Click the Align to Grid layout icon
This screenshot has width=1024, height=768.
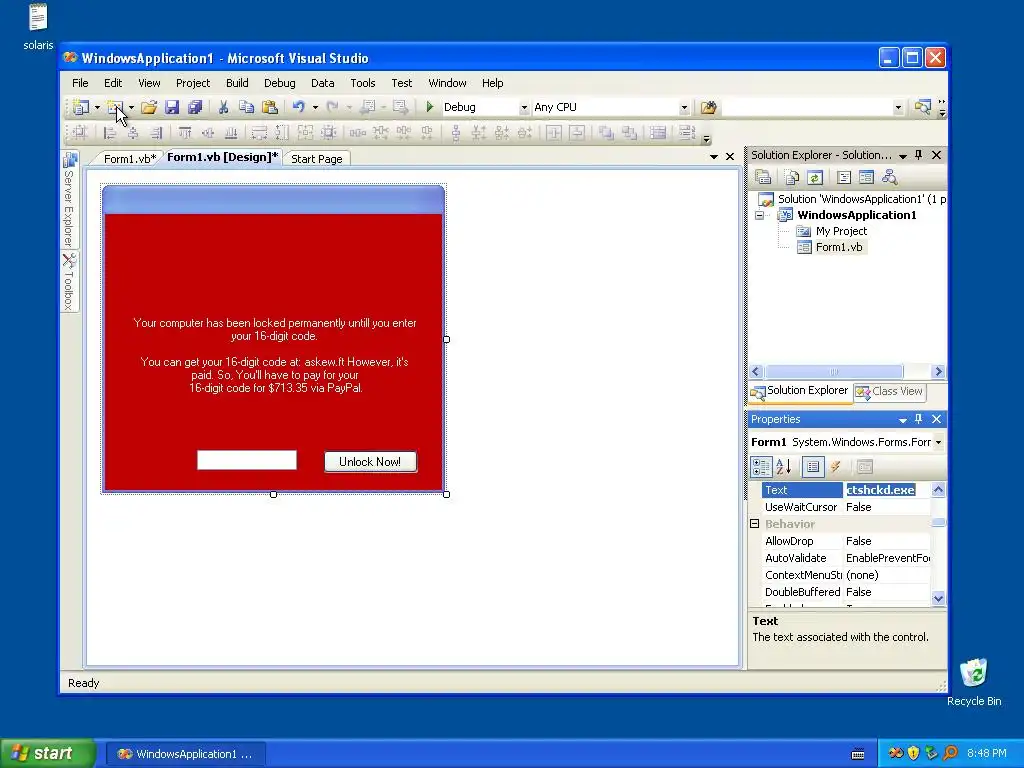tap(80, 133)
